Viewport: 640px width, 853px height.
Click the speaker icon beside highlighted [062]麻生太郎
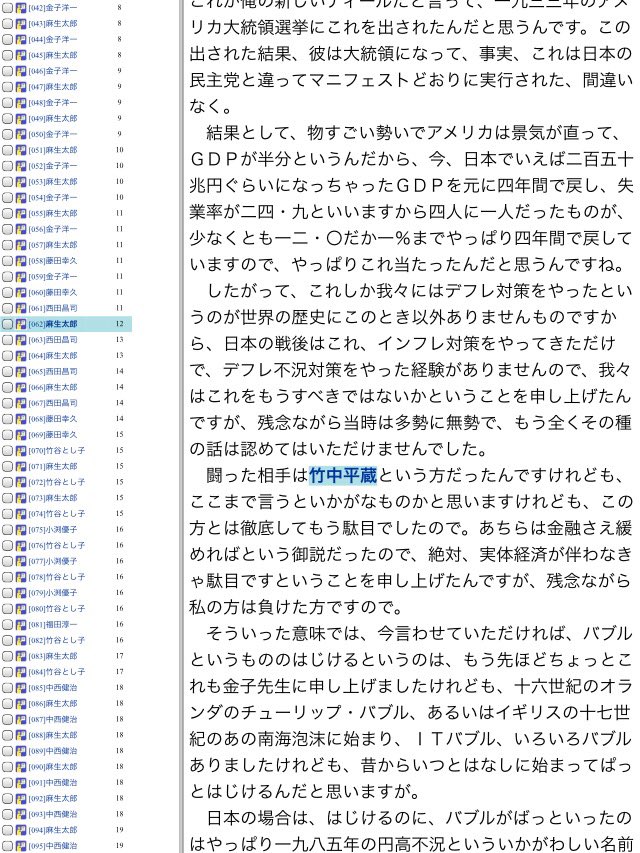point(21,324)
